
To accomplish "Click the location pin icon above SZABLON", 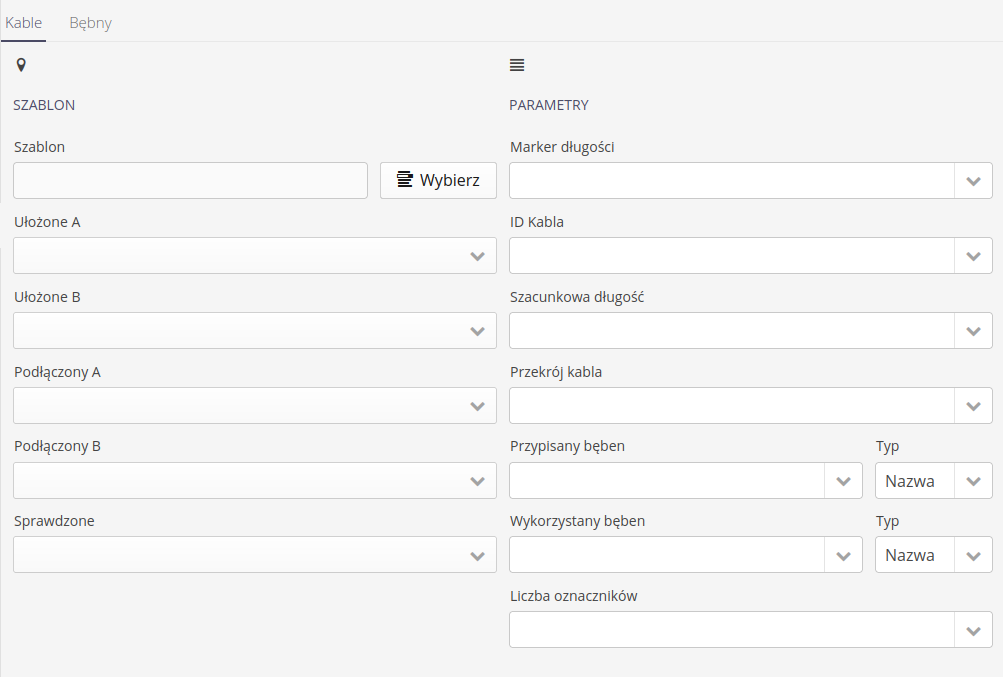I will tap(21, 66).
